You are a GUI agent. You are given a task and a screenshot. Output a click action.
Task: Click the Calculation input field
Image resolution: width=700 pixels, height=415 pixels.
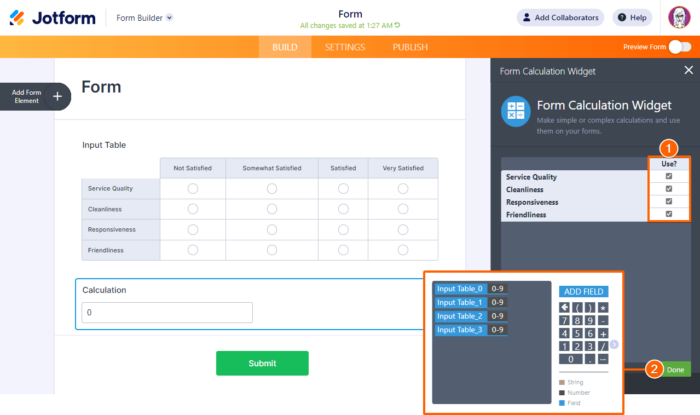(167, 312)
